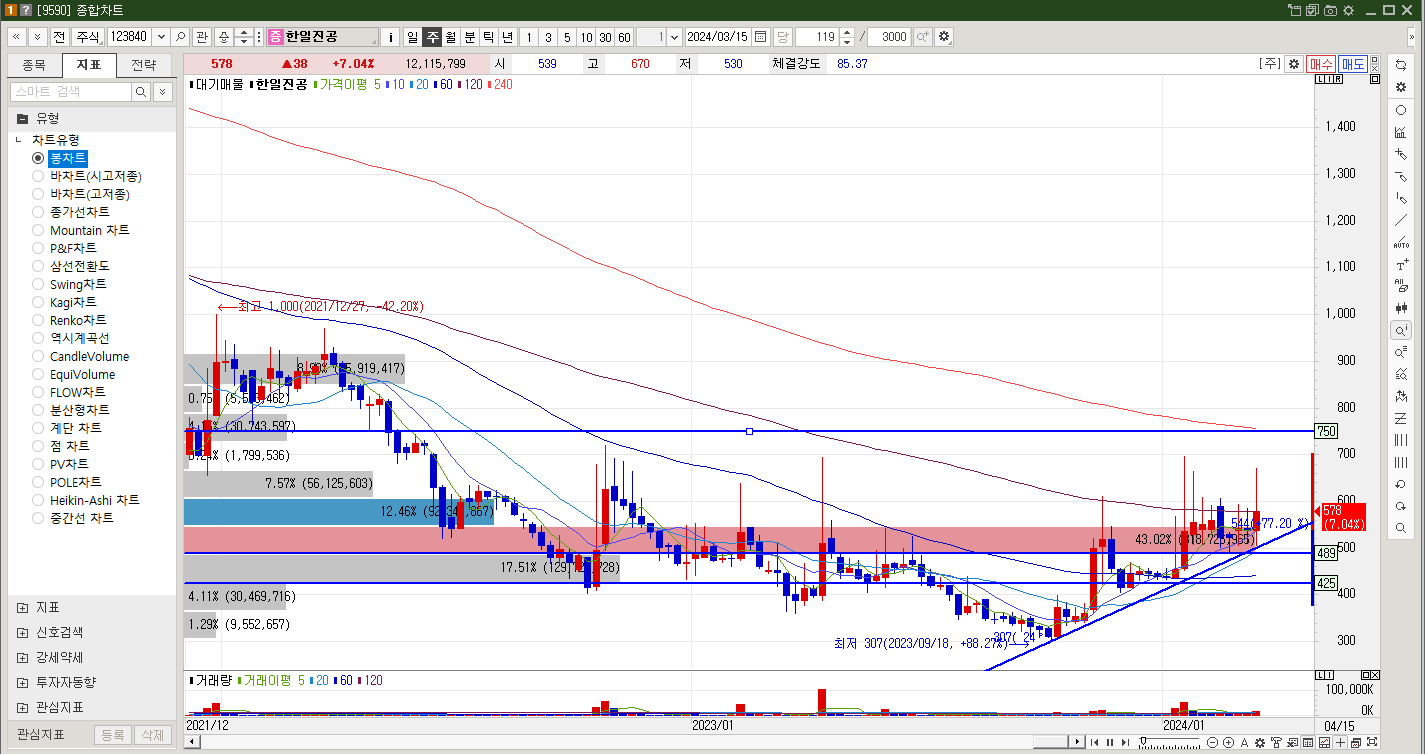Select P&F차트 radio option

pyautogui.click(x=38, y=248)
